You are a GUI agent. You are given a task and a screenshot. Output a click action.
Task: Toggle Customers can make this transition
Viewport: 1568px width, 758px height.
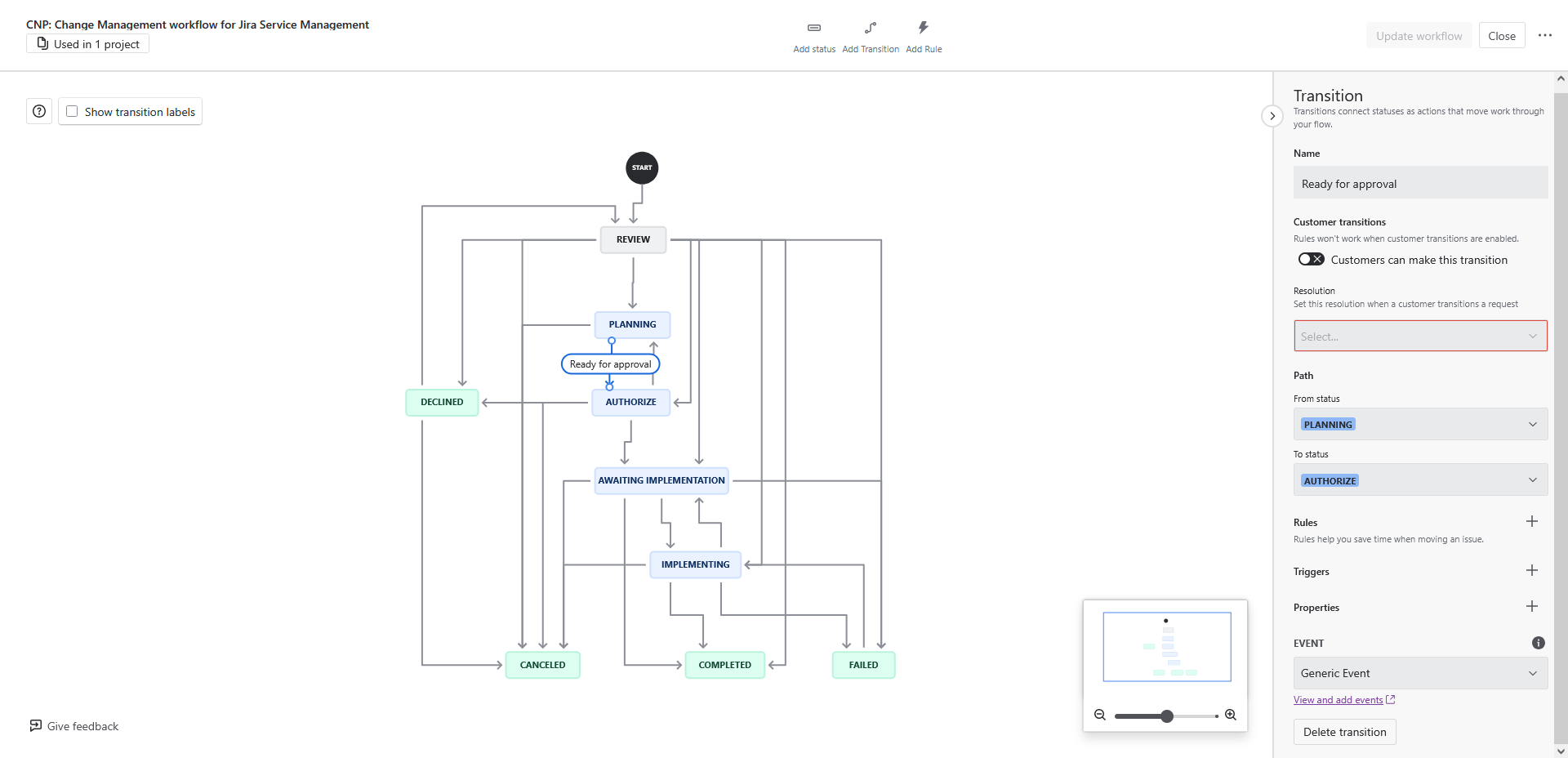point(1311,260)
